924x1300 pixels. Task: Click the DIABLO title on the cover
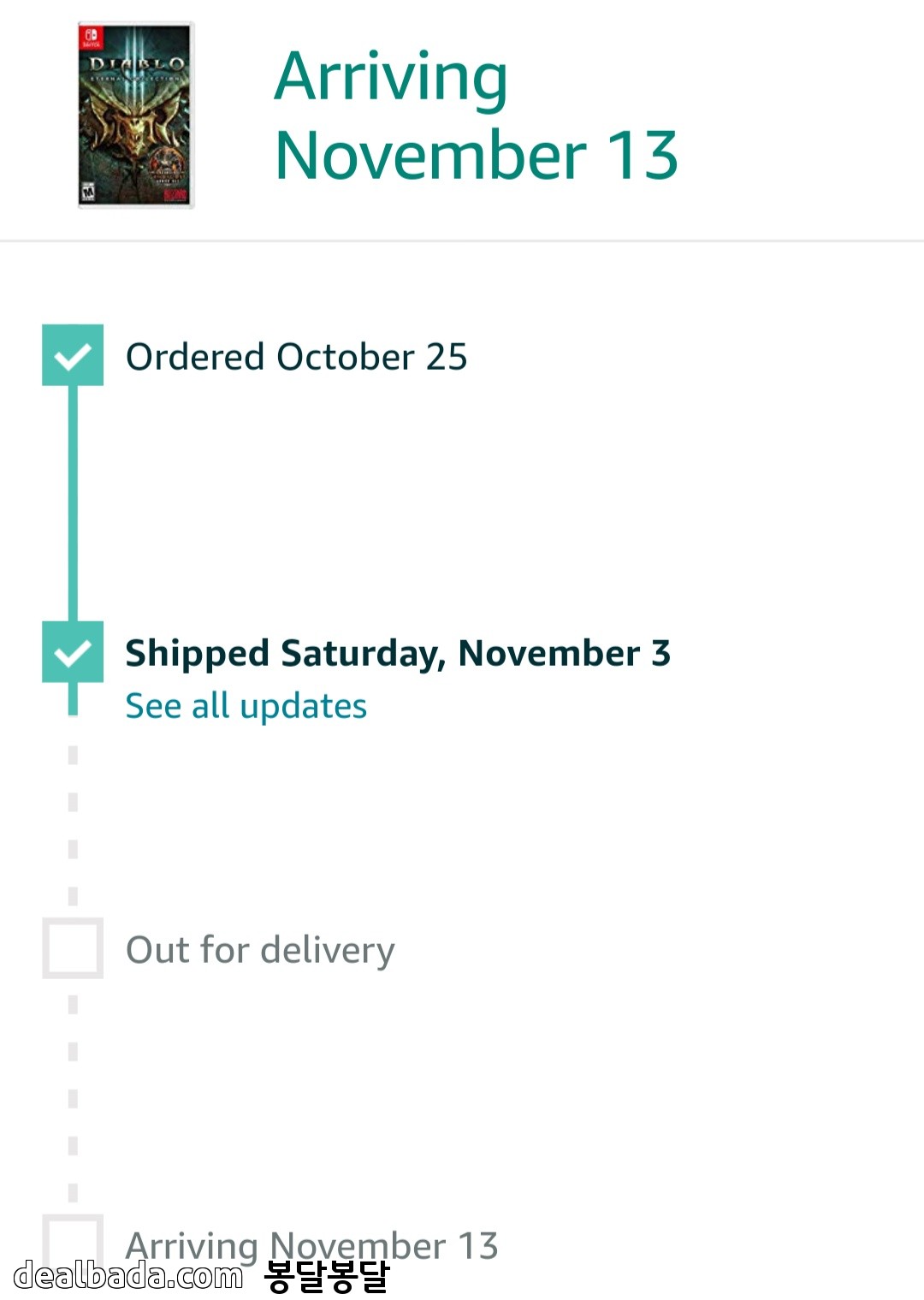[136, 64]
